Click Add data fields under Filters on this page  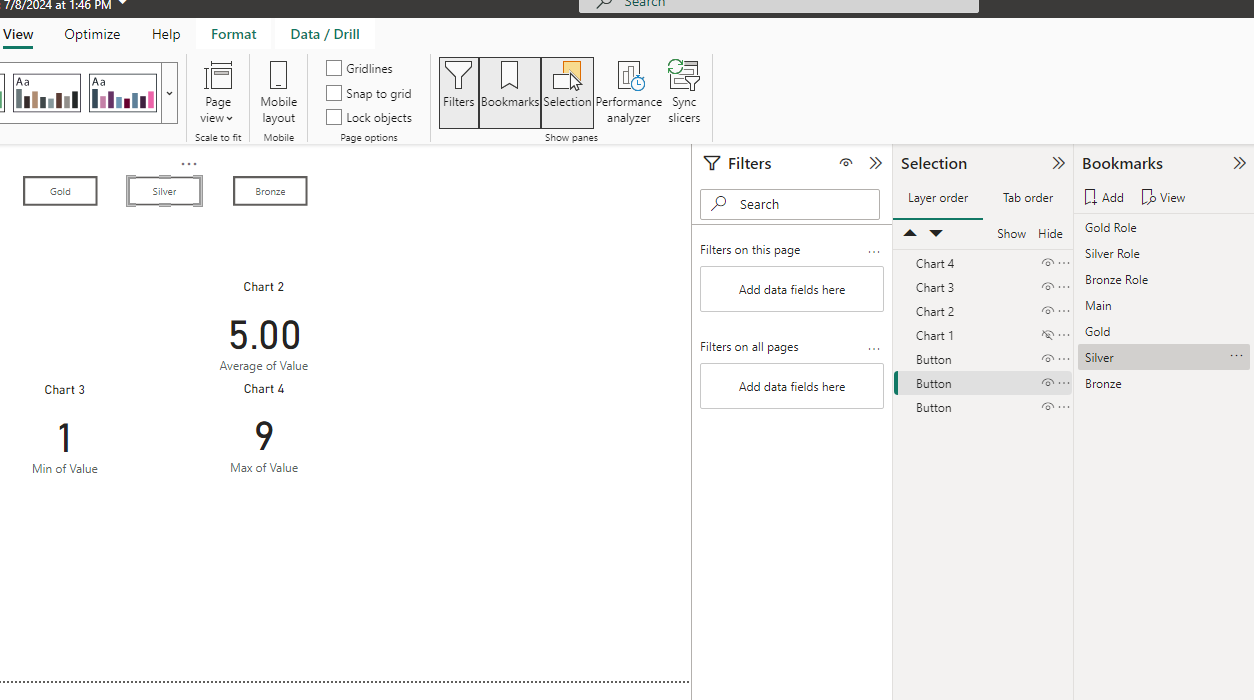(792, 289)
